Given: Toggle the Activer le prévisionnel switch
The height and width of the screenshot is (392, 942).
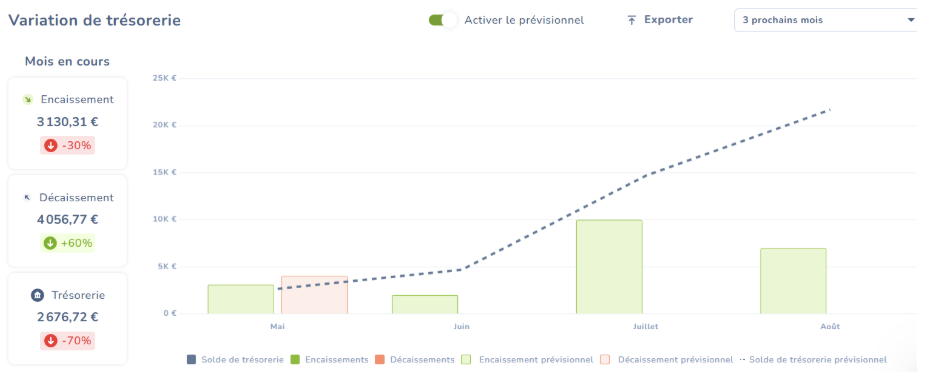Looking at the screenshot, I should pyautogui.click(x=443, y=20).
